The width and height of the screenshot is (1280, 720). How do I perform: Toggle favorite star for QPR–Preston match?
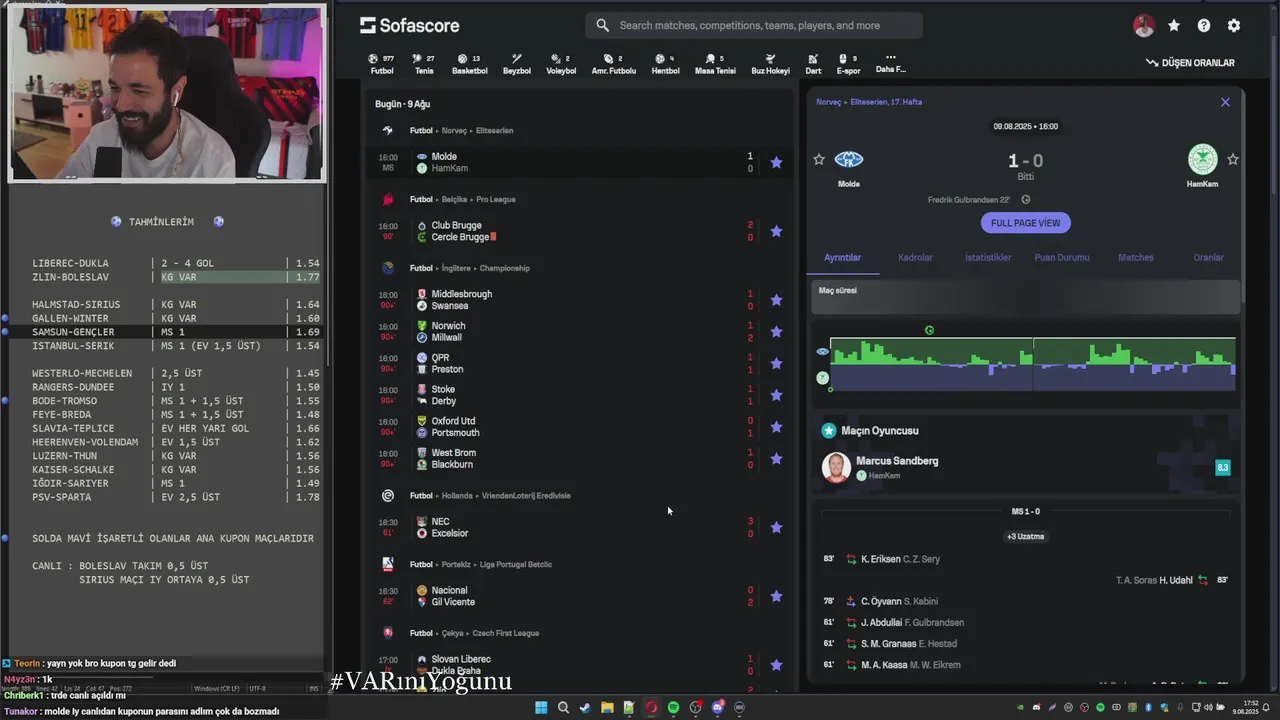[776, 363]
